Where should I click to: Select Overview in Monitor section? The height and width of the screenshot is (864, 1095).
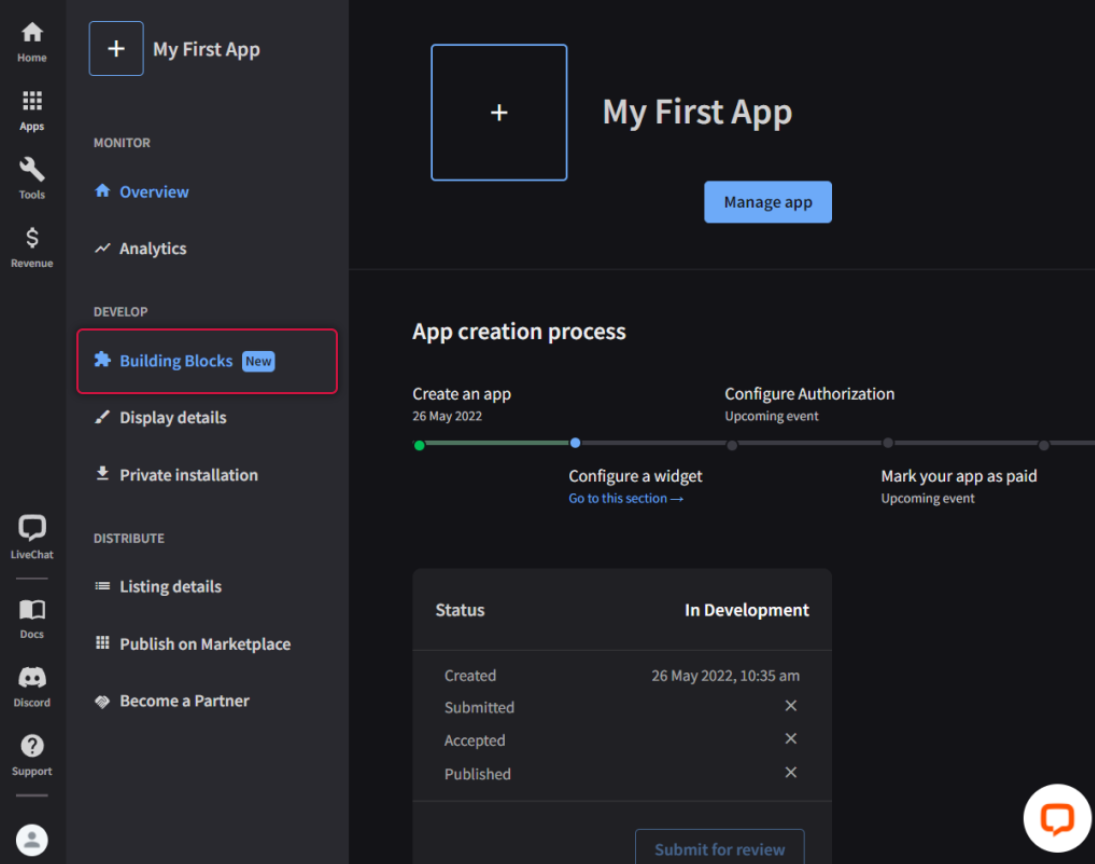click(154, 192)
